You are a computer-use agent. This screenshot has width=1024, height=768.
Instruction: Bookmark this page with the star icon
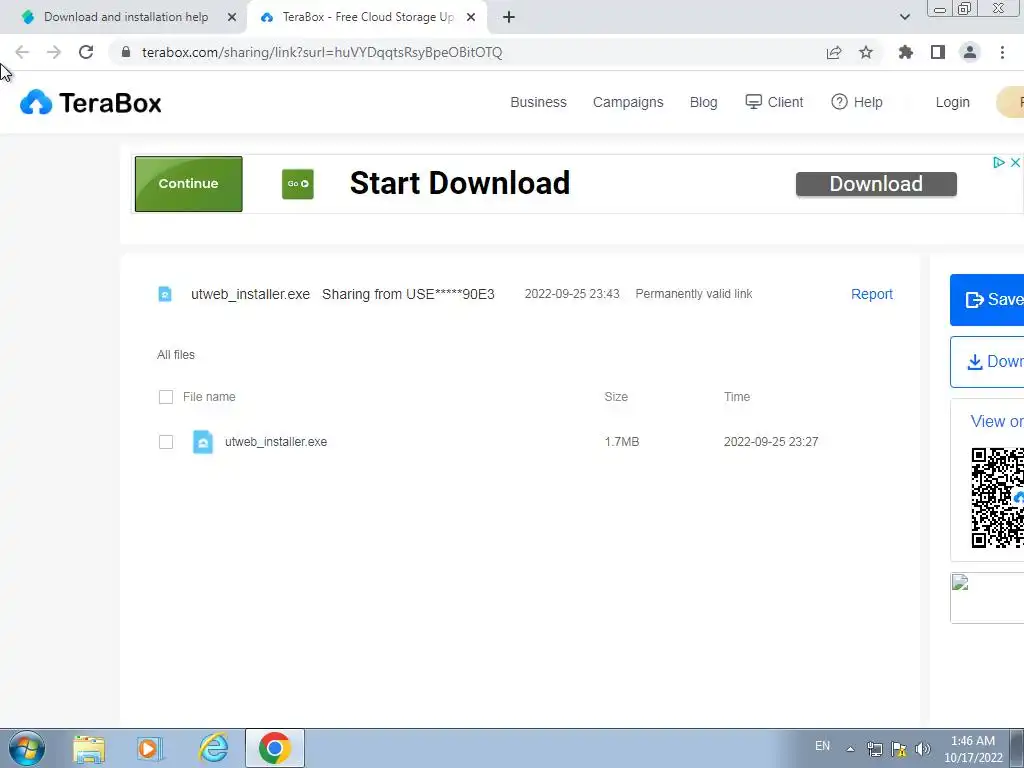866,52
